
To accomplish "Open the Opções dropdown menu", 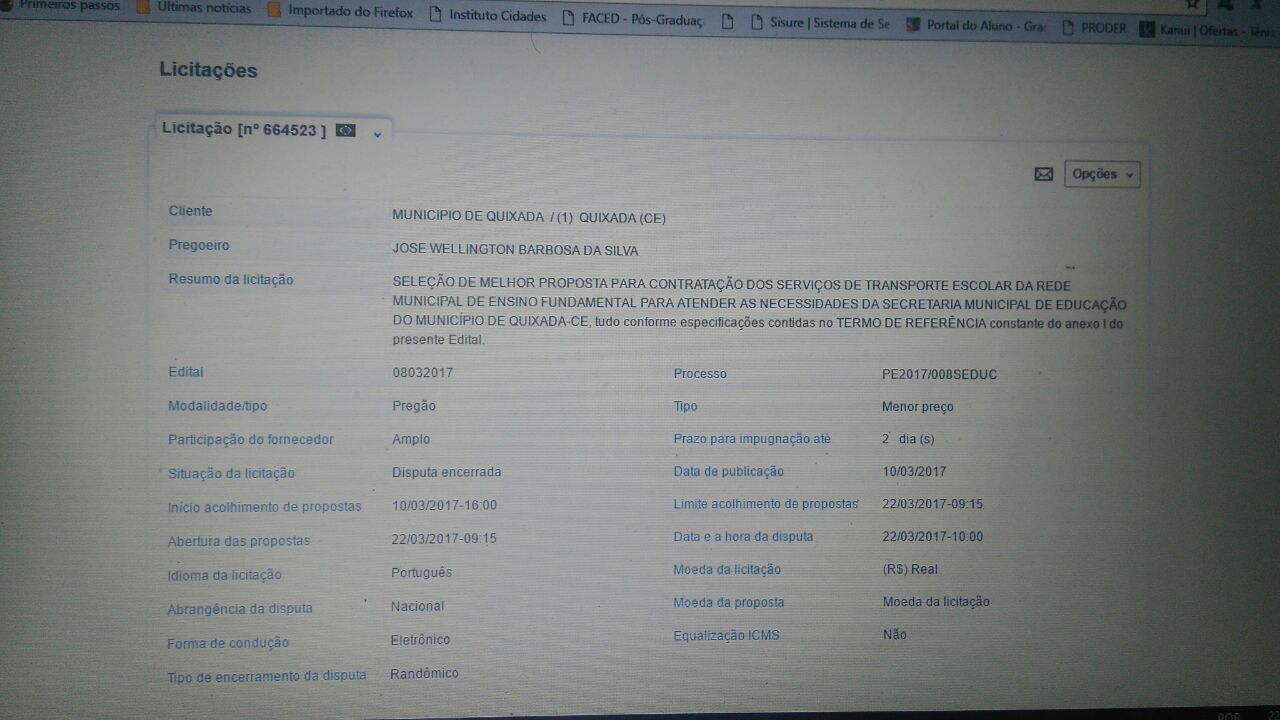I will (1102, 174).
